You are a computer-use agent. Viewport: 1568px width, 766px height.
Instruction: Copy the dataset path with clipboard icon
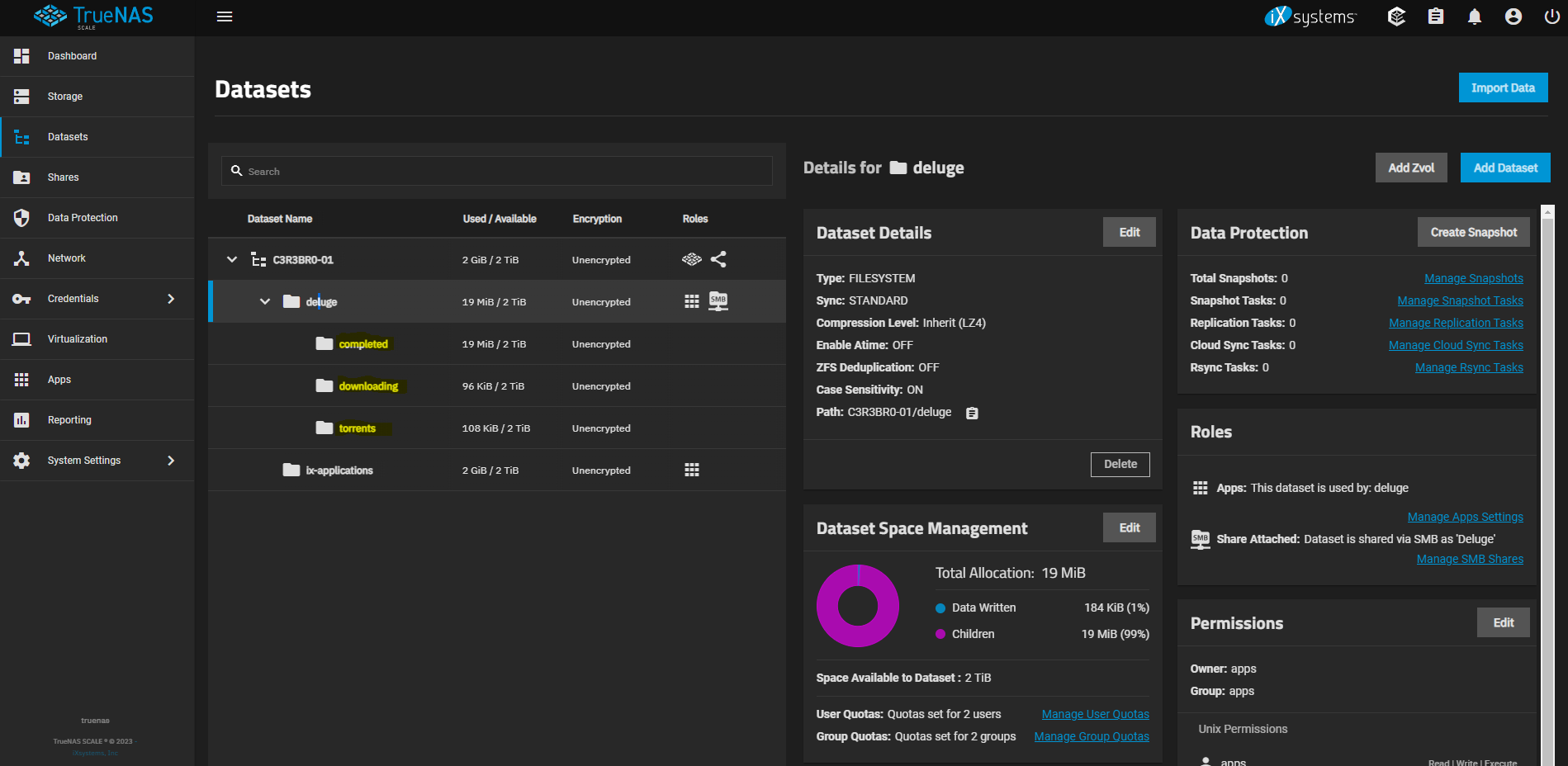[972, 413]
